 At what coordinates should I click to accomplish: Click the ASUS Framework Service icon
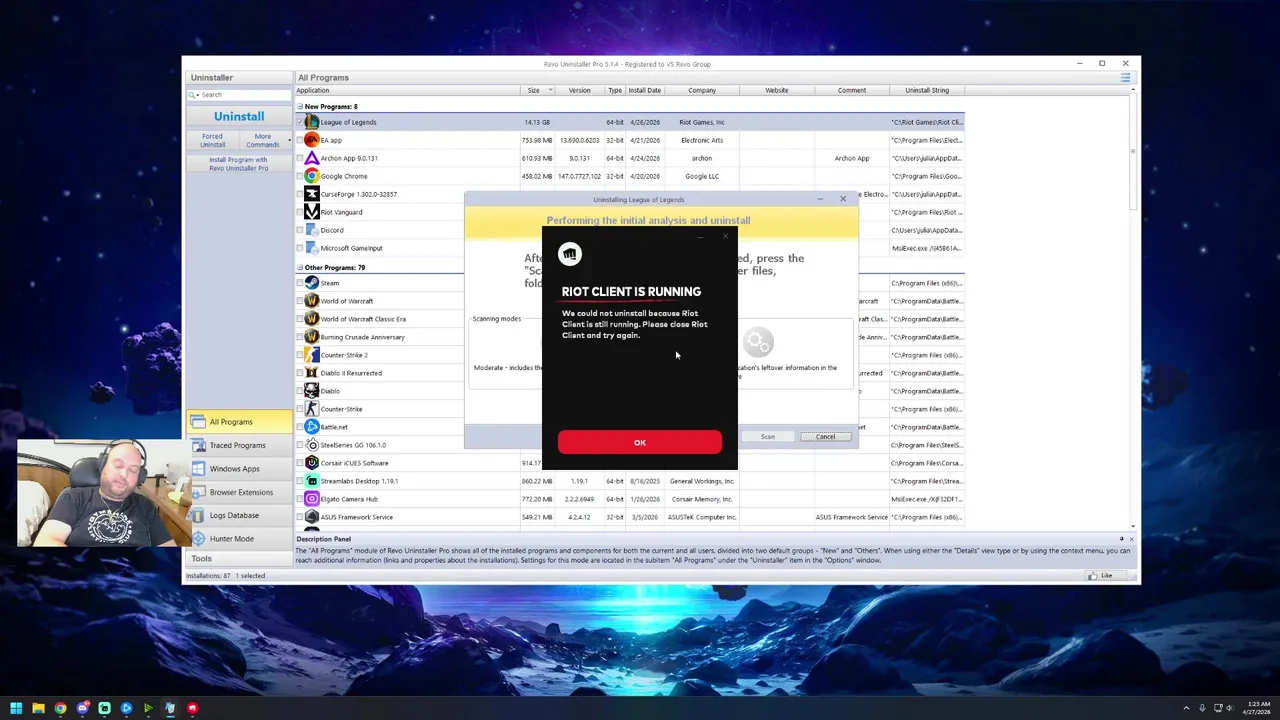click(312, 517)
